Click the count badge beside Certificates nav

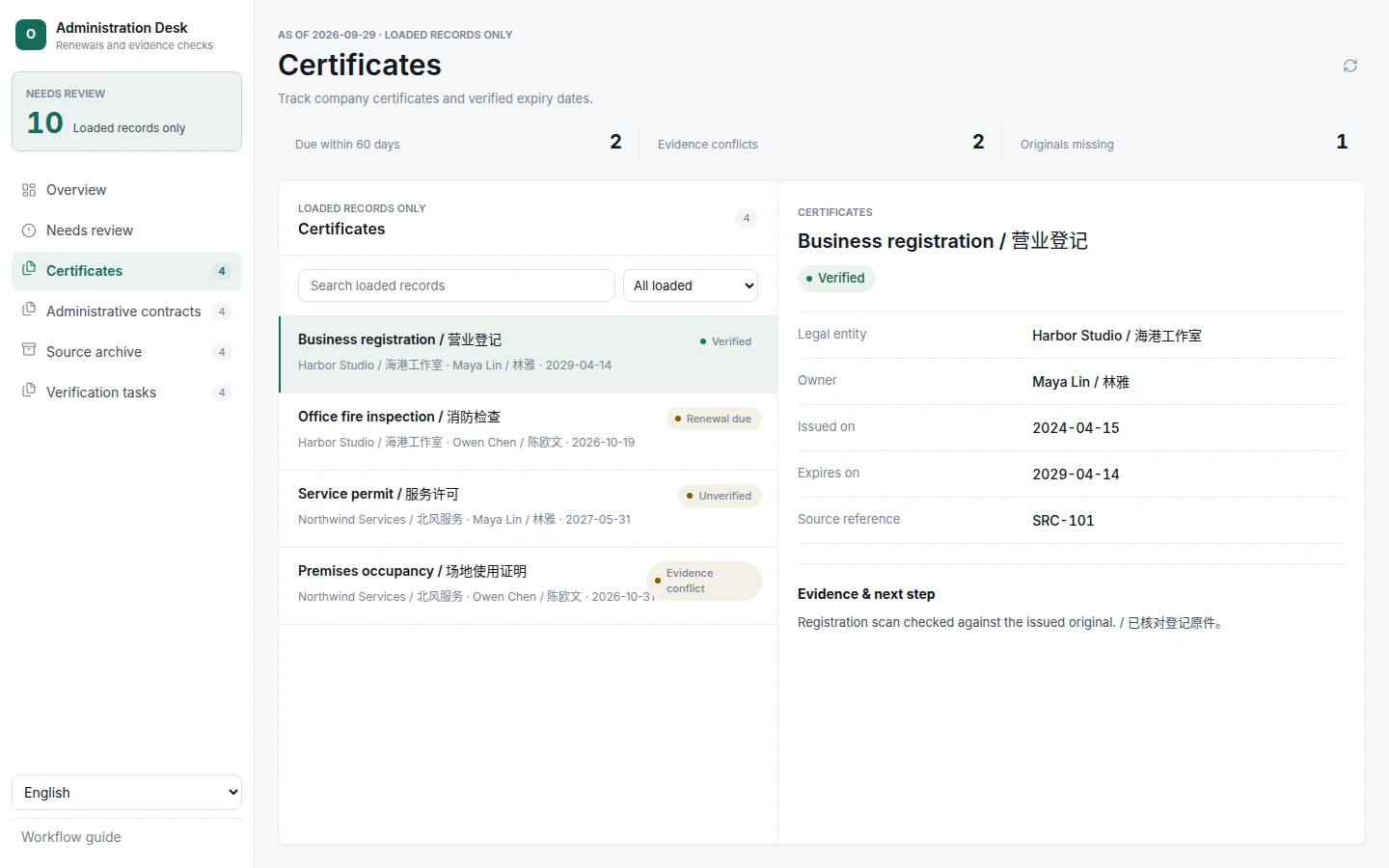(x=222, y=271)
